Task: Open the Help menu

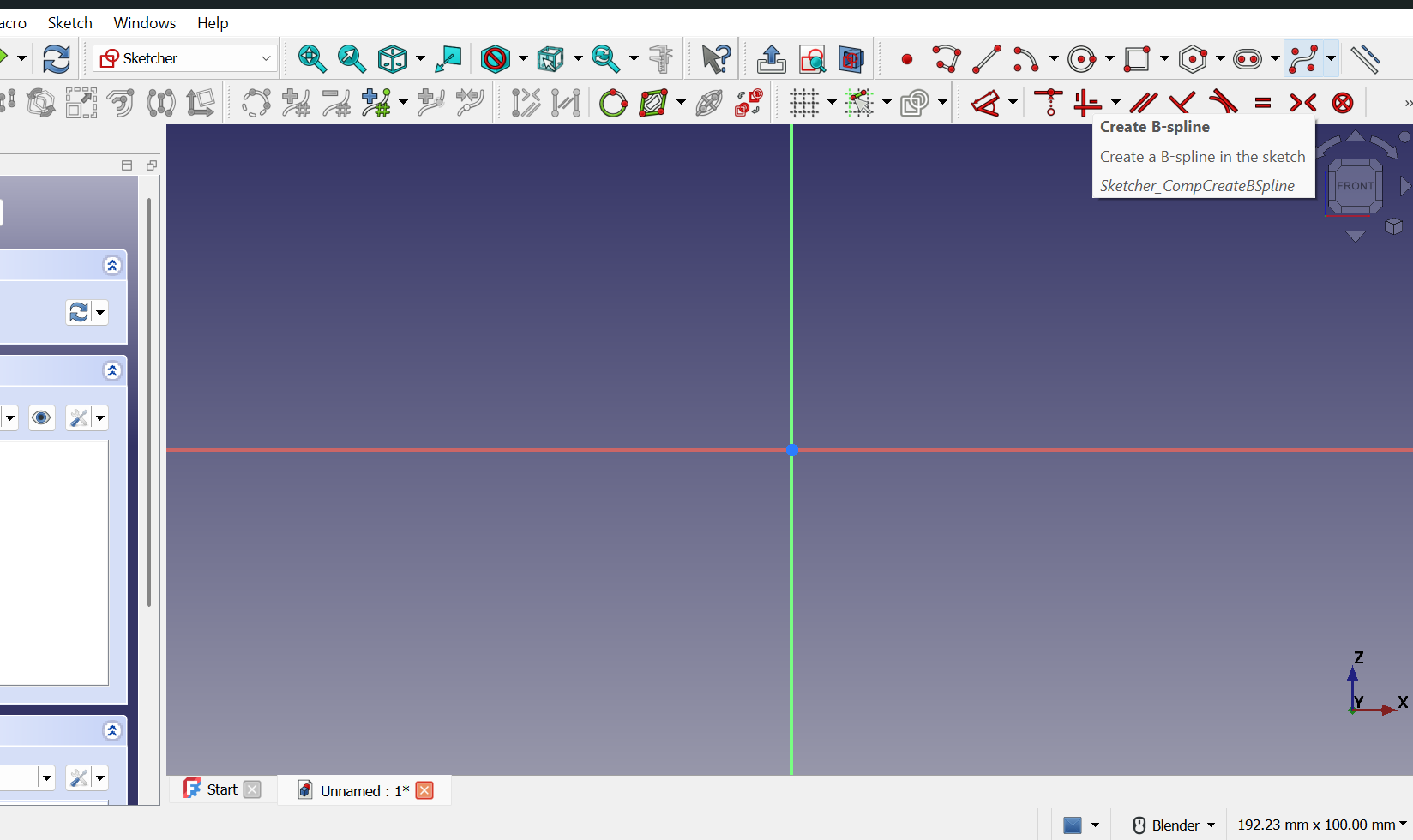Action: pos(213,22)
